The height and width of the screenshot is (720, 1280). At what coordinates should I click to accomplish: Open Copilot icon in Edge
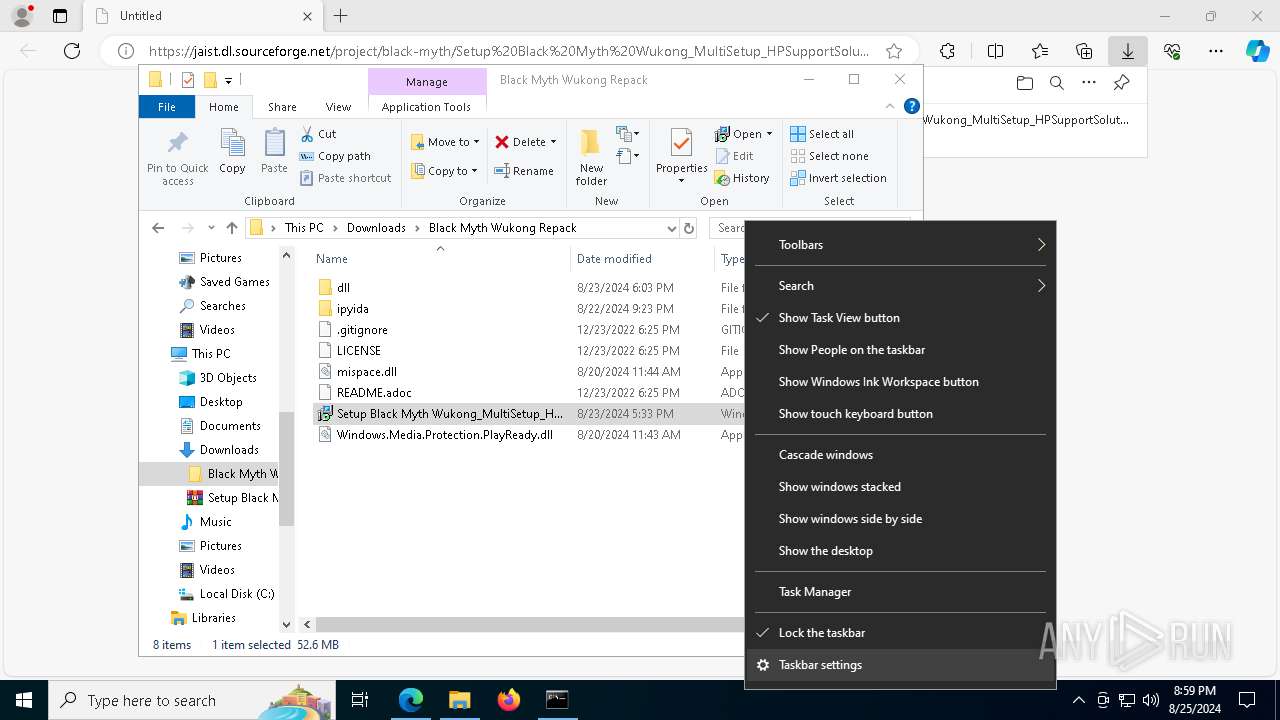click(x=1257, y=51)
